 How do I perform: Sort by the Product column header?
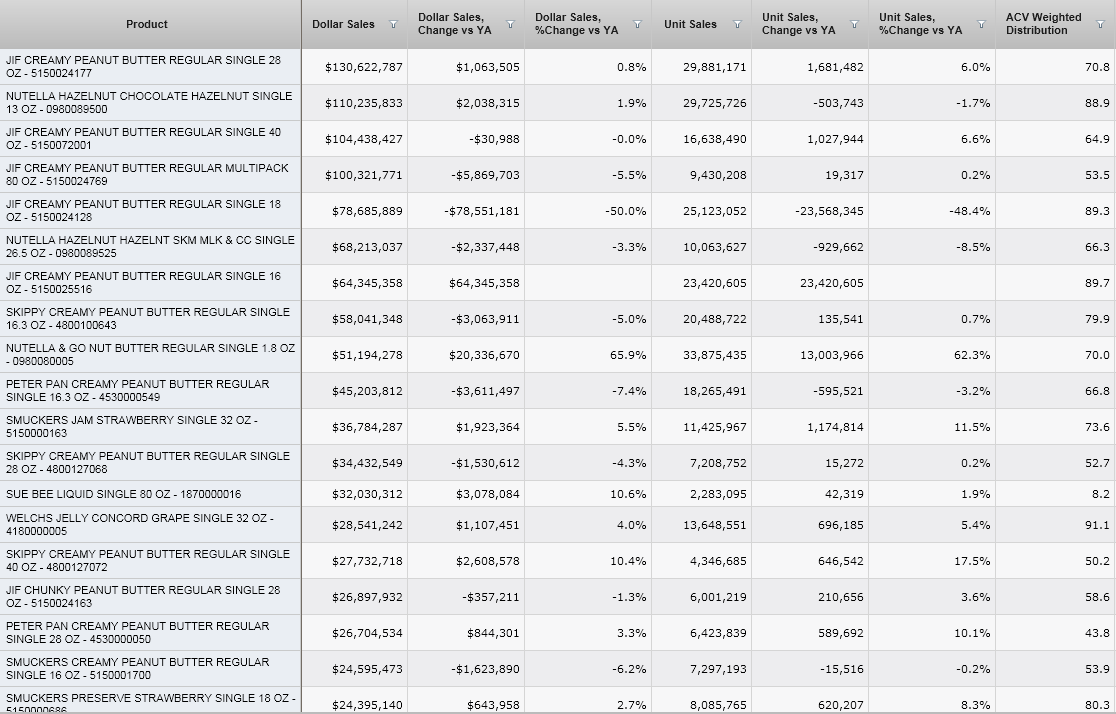point(147,24)
